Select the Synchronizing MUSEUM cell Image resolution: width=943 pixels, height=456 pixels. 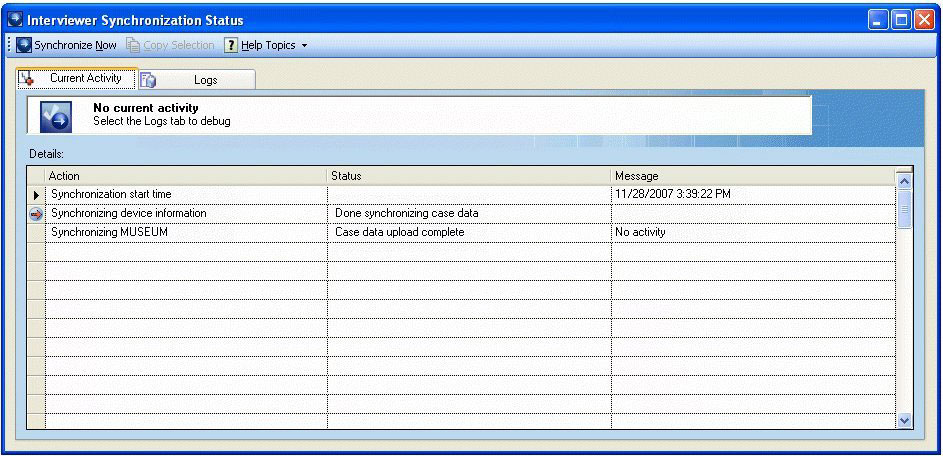click(x=186, y=232)
